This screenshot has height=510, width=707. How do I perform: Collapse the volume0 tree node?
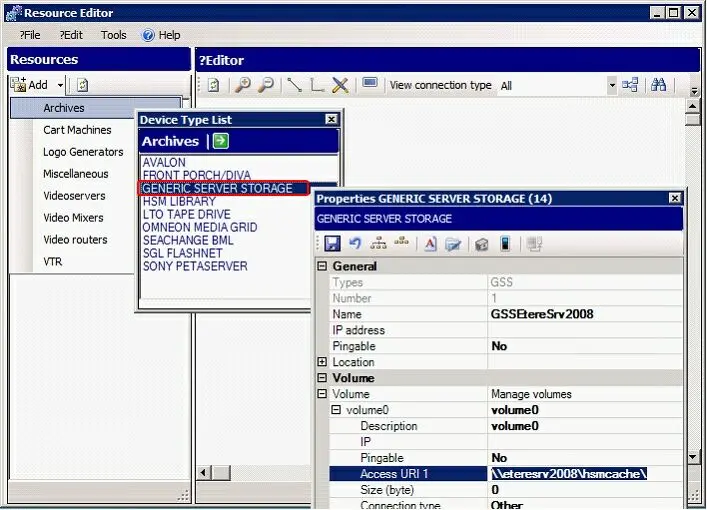point(337,410)
